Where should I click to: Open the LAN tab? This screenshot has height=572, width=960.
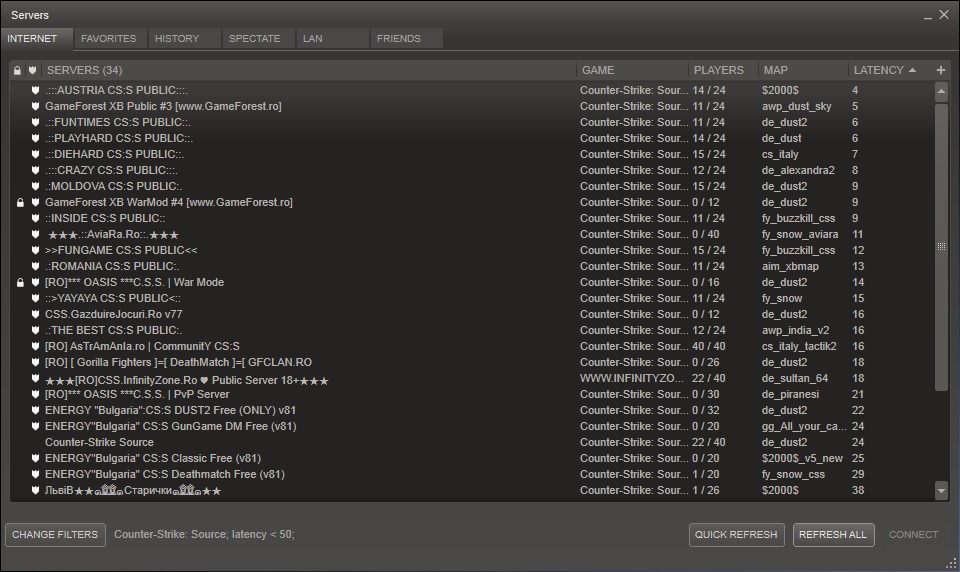[332, 39]
